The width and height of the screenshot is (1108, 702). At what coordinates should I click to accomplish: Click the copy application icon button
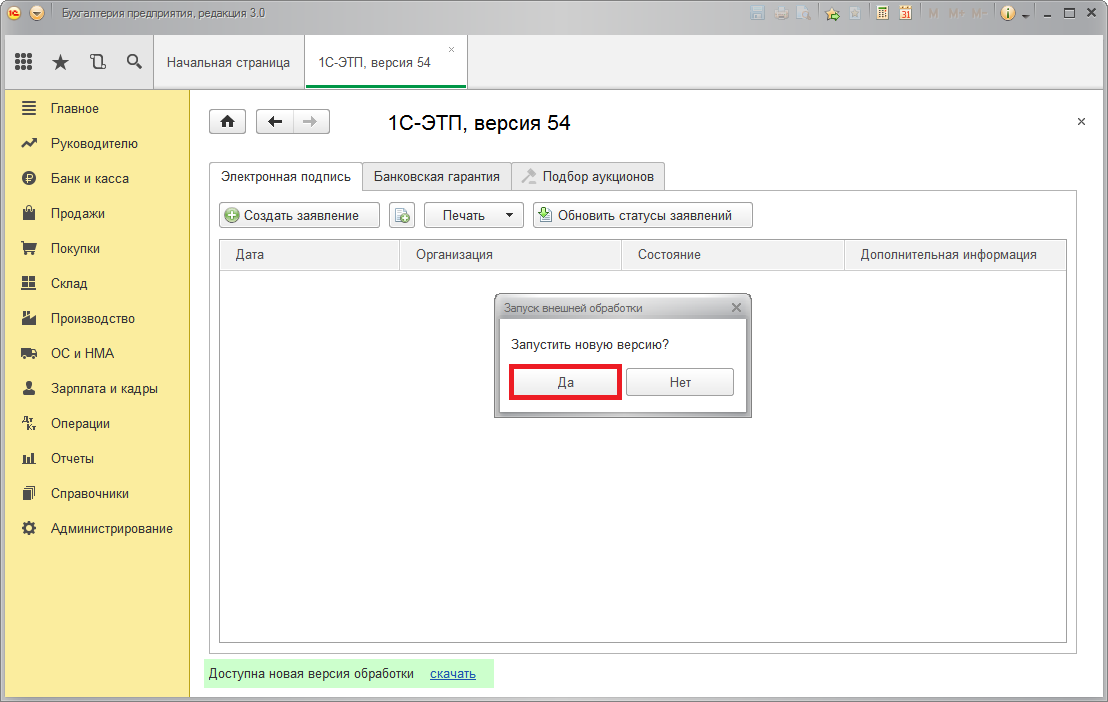tap(402, 215)
